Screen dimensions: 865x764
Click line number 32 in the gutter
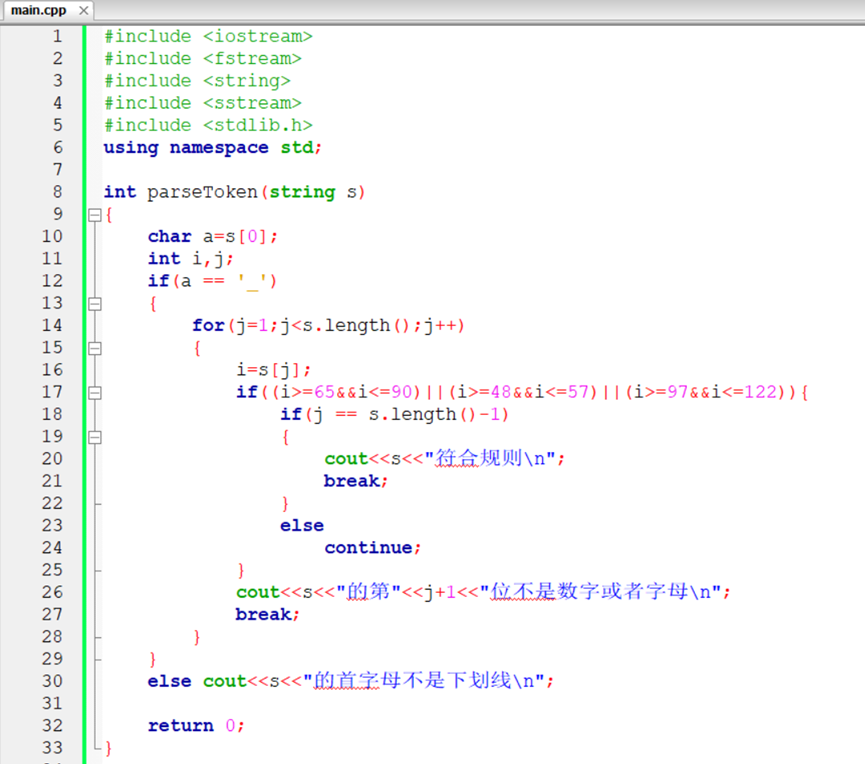point(52,725)
